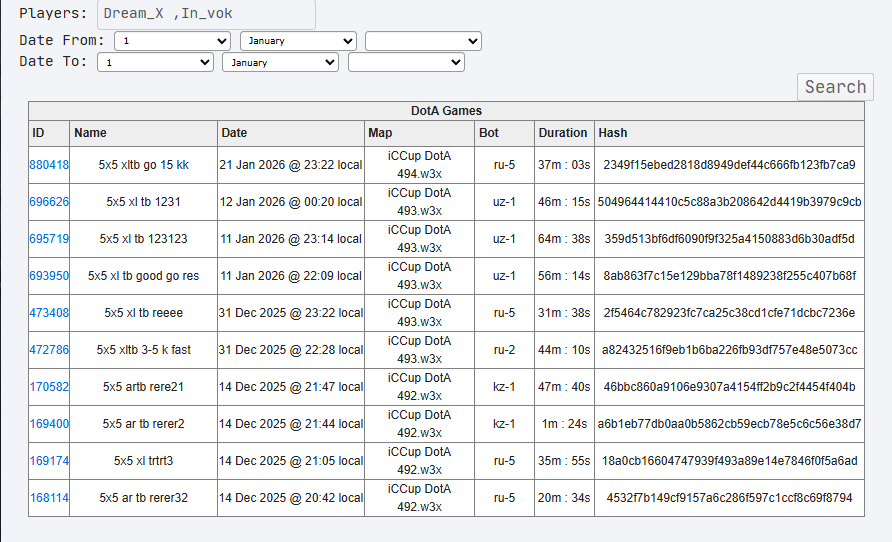This screenshot has width=892, height=542.
Task: Open the Date To month dropdown
Action: click(x=280, y=63)
